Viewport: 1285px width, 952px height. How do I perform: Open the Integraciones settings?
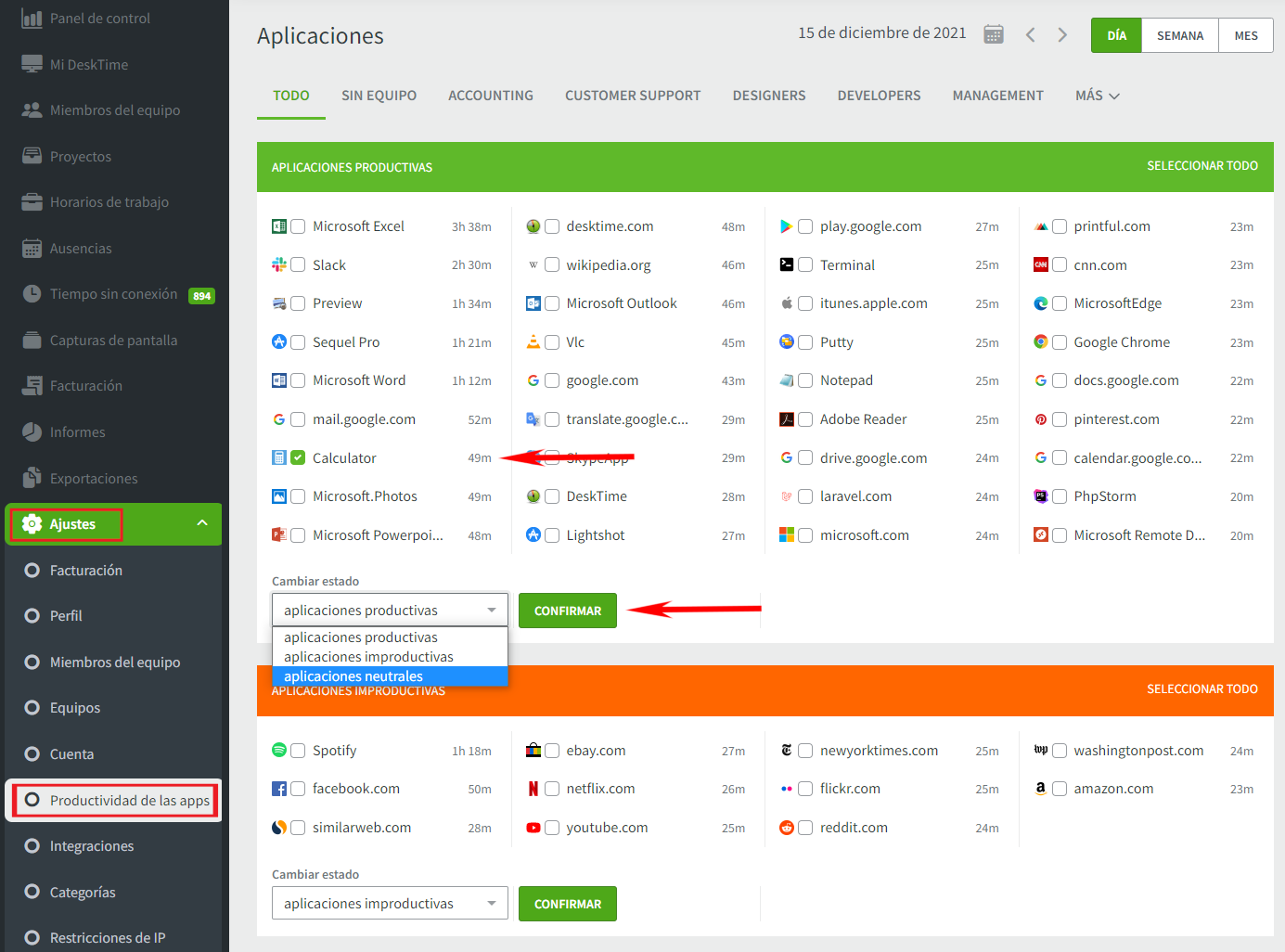click(92, 846)
